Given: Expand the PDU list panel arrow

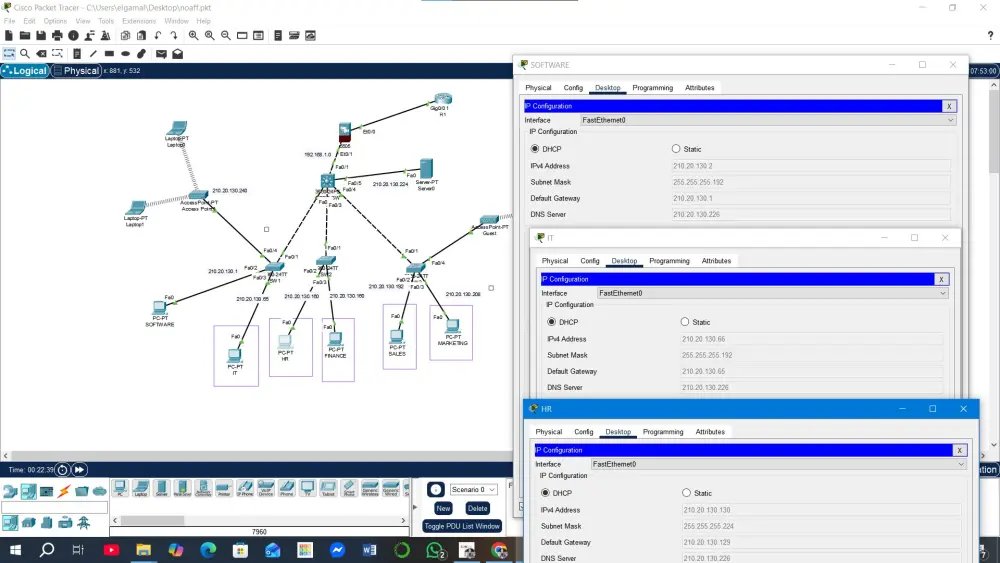Looking at the screenshot, I should pyautogui.click(x=415, y=508).
